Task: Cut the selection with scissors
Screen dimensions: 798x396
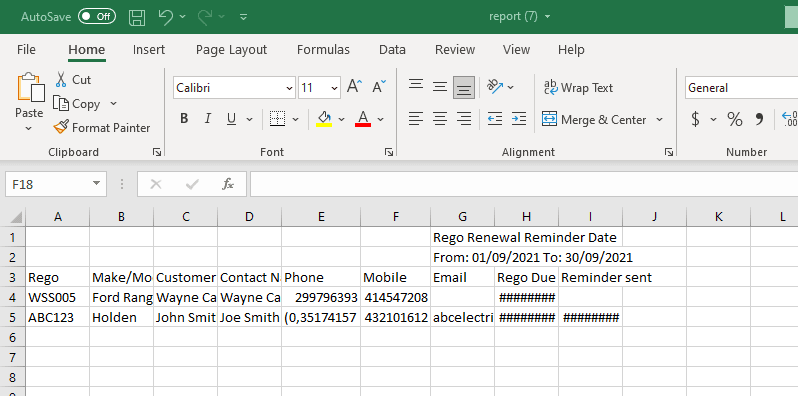Action: [73, 80]
